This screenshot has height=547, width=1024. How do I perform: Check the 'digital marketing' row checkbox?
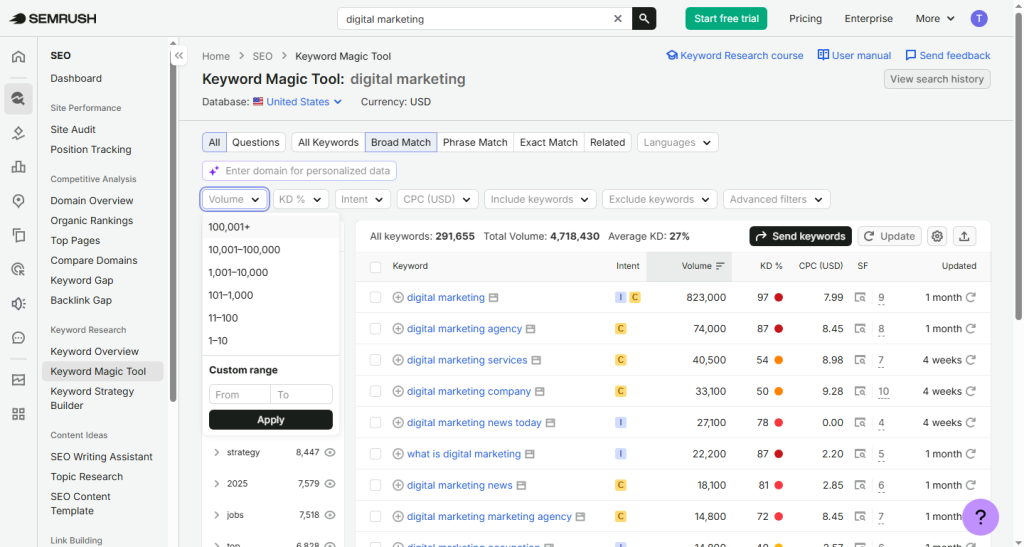pos(376,298)
